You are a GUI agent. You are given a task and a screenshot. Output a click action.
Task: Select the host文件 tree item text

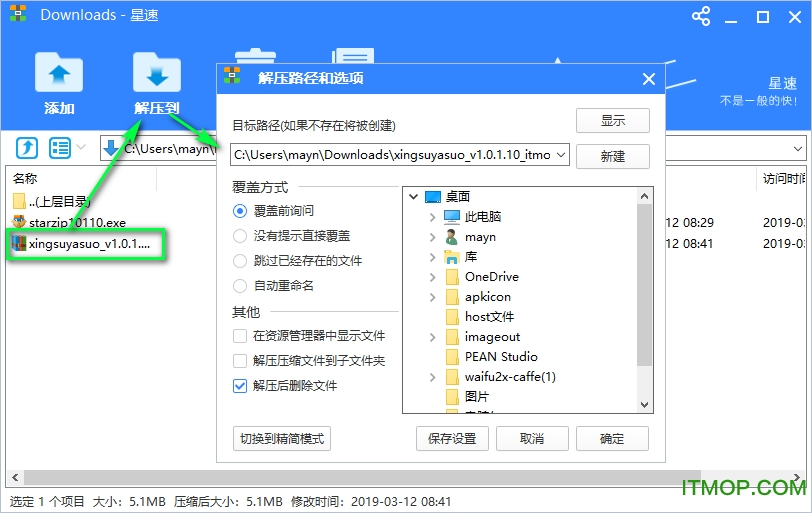[489, 317]
